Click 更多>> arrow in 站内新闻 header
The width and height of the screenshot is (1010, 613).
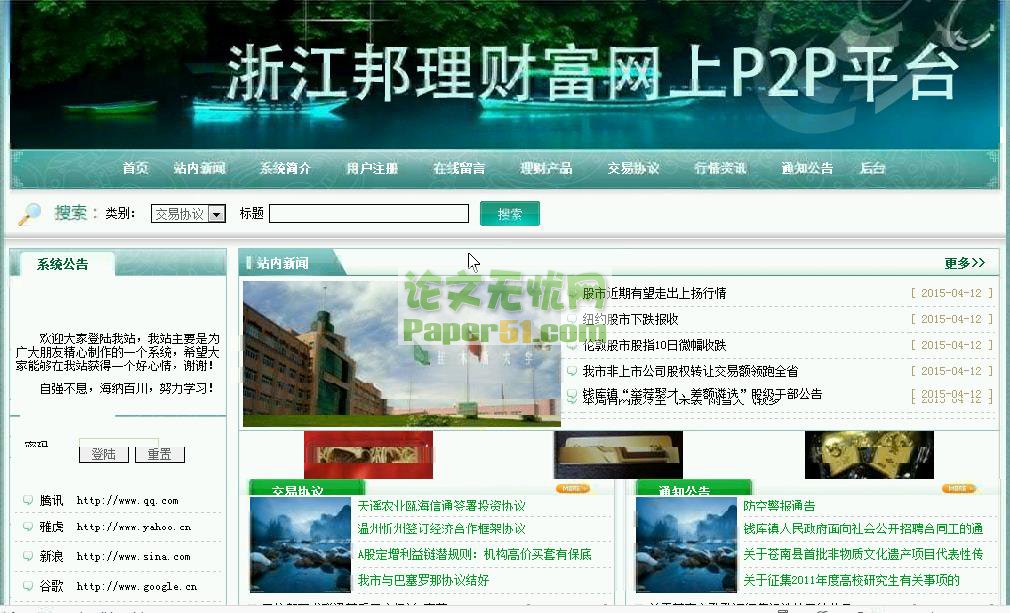tap(964, 263)
